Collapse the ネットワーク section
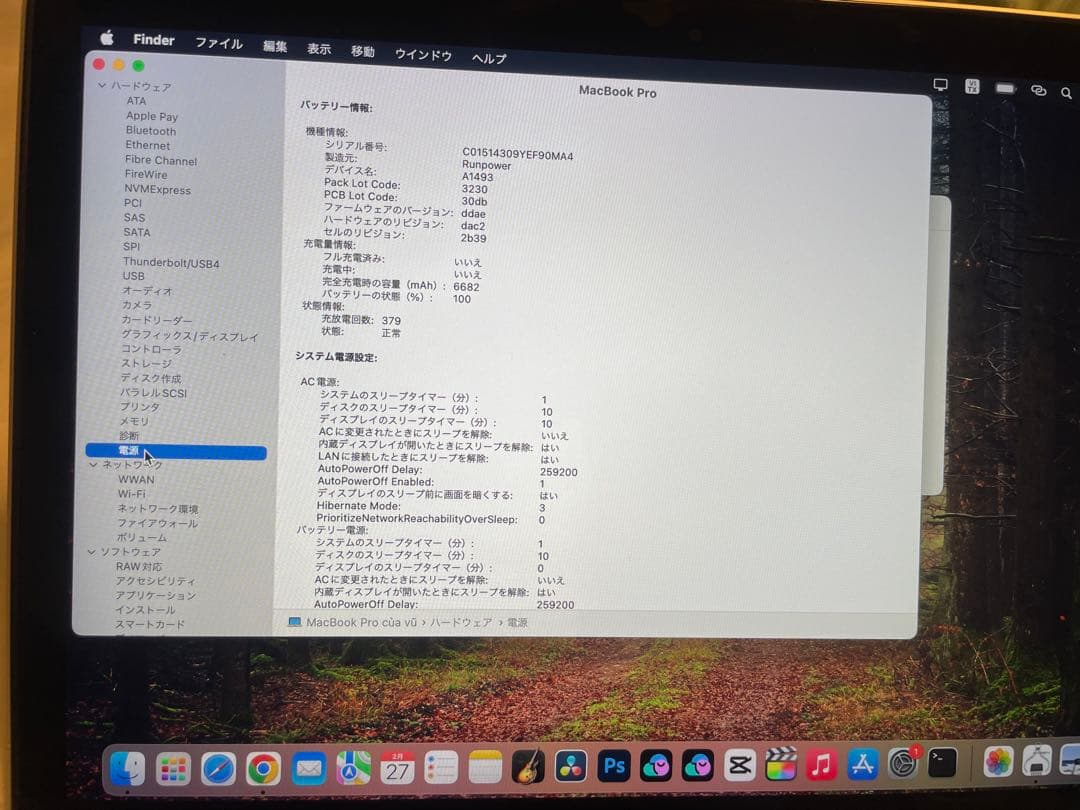 (93, 465)
